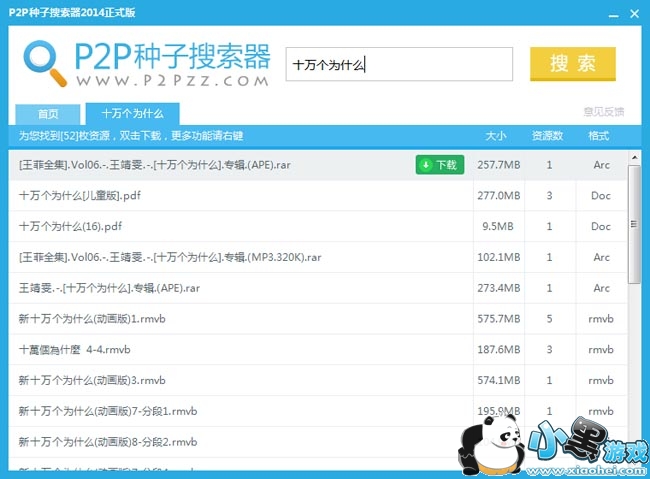Click the yellow 搜索 search button
The image size is (650, 479).
(x=572, y=63)
